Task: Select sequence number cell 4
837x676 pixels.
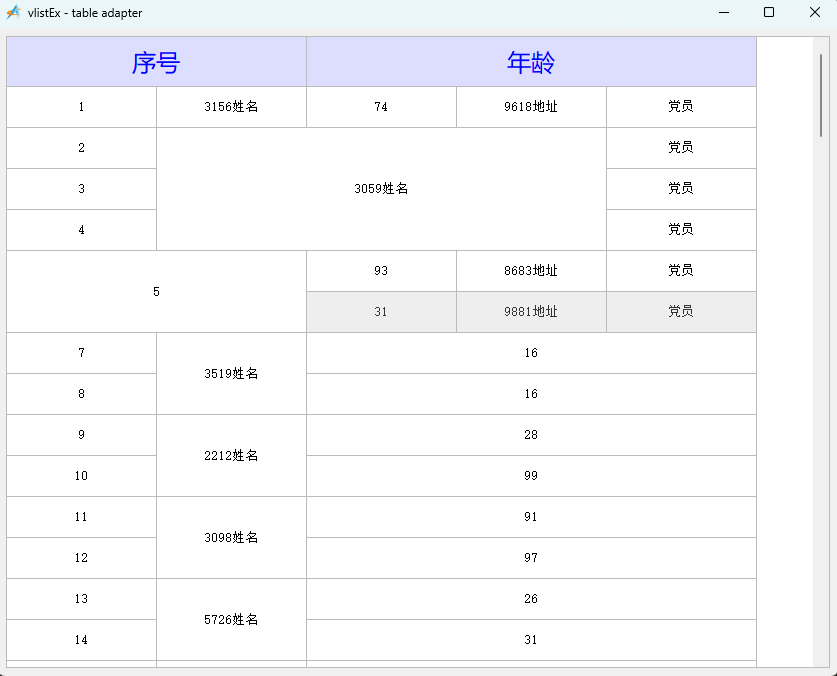Action: 82,230
